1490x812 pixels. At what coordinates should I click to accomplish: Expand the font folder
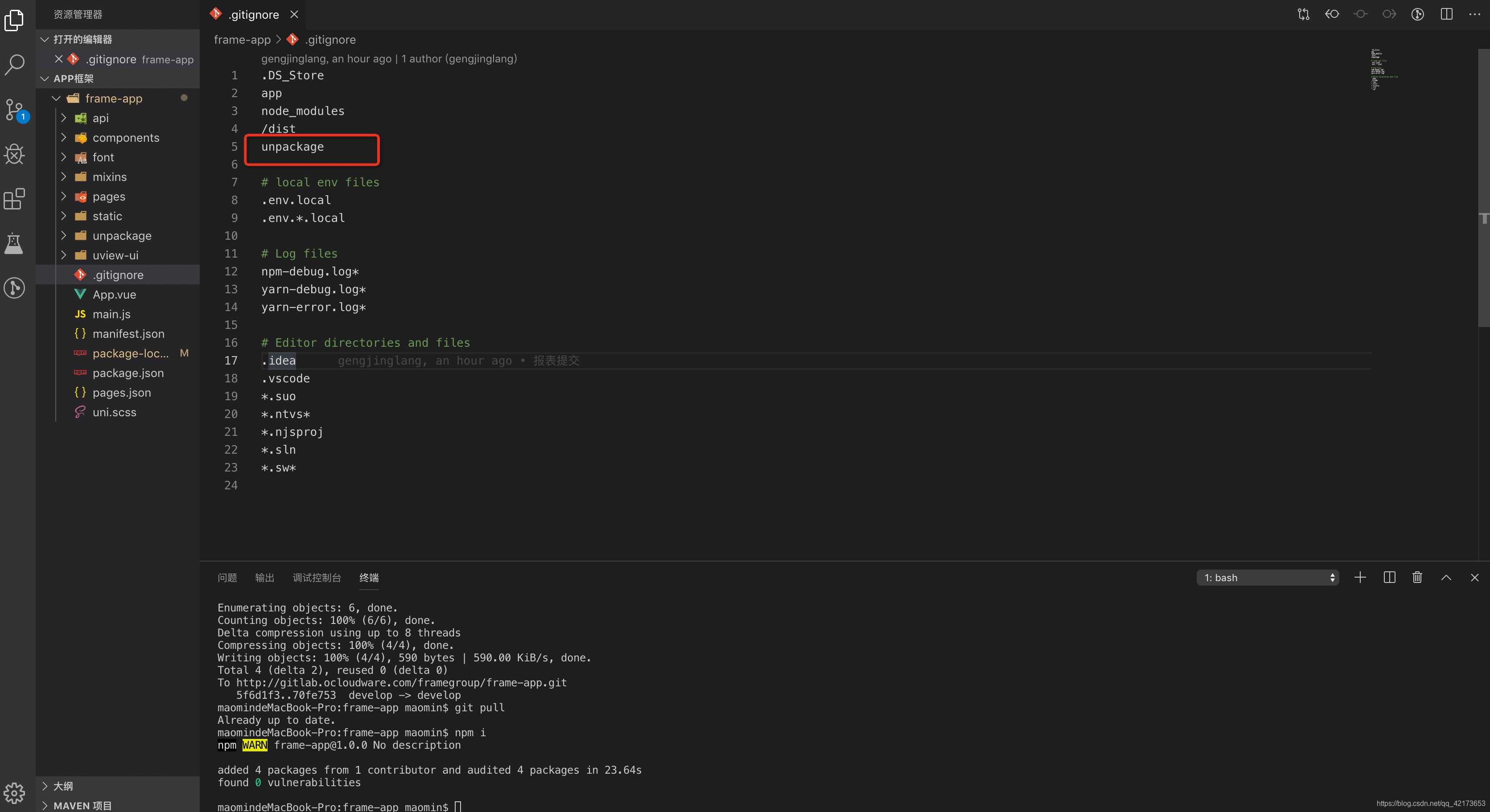point(64,157)
